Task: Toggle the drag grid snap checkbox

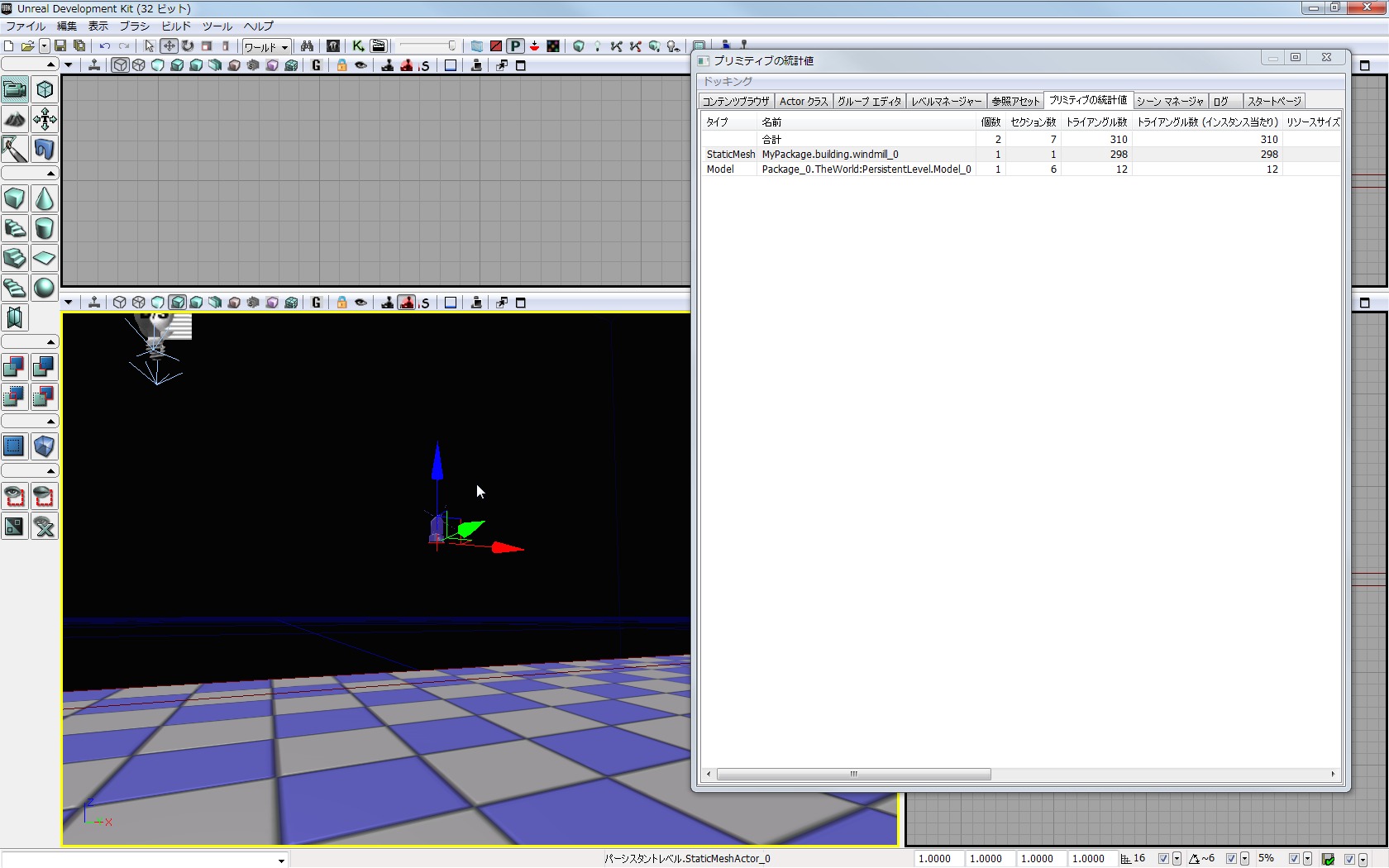Action: (1163, 859)
